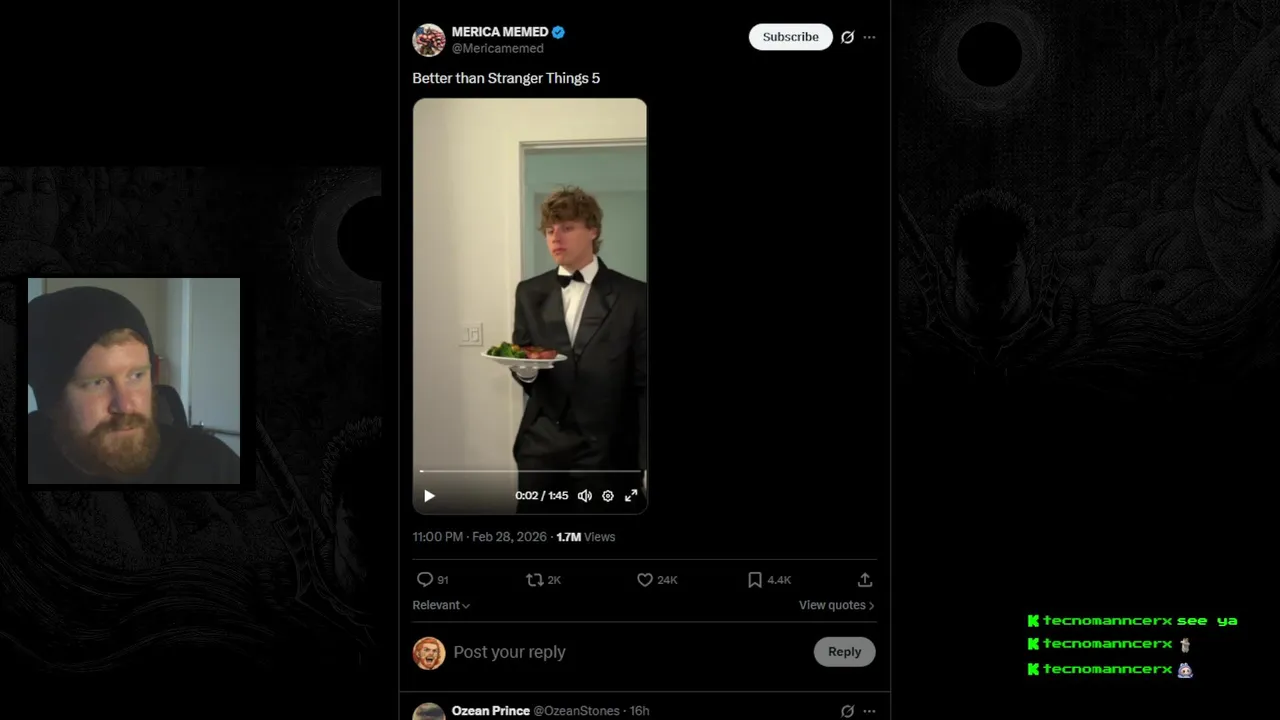
Task: Repost this tweet
Action: point(535,580)
